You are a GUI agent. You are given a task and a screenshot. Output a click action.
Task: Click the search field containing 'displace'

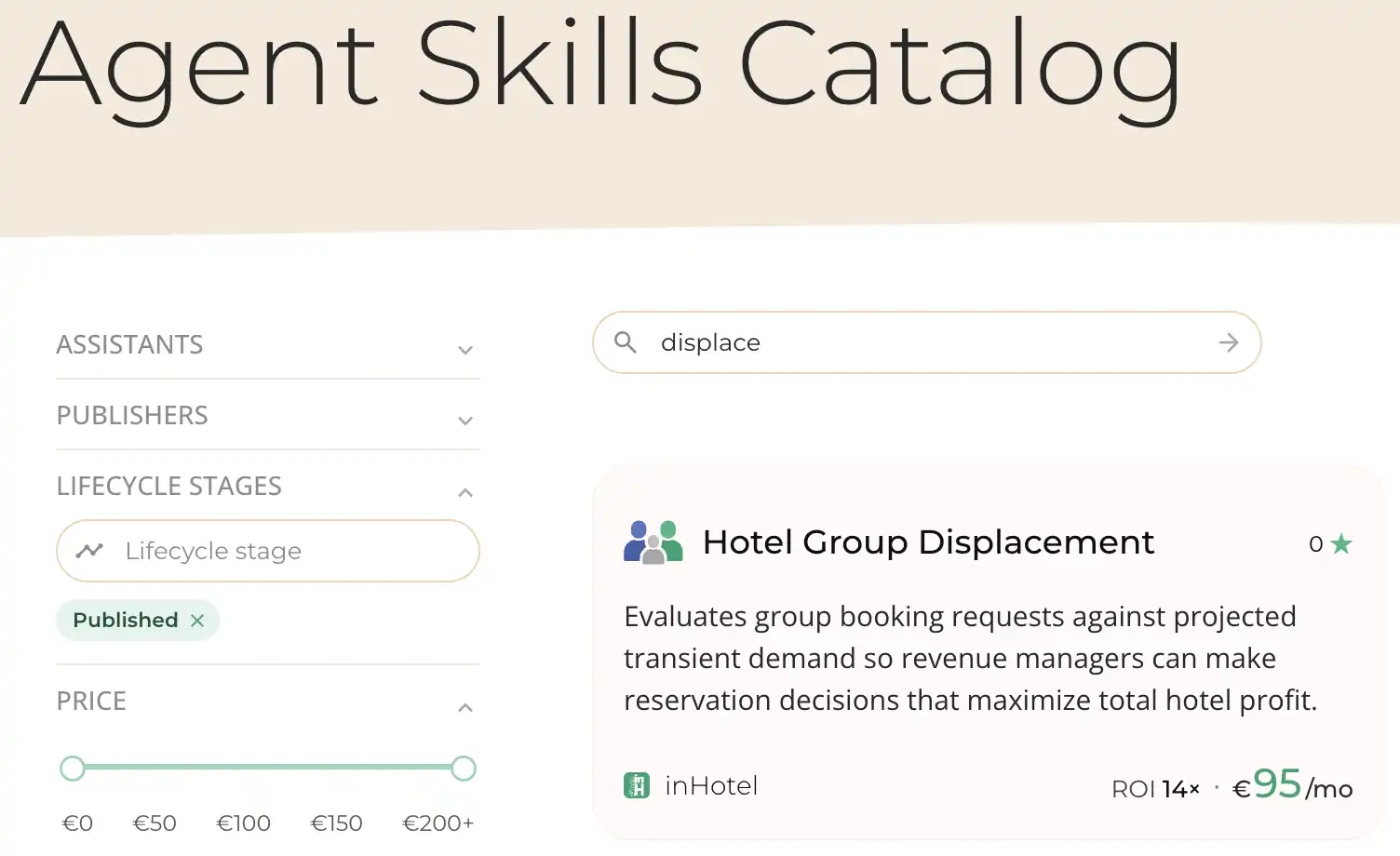pos(927,342)
